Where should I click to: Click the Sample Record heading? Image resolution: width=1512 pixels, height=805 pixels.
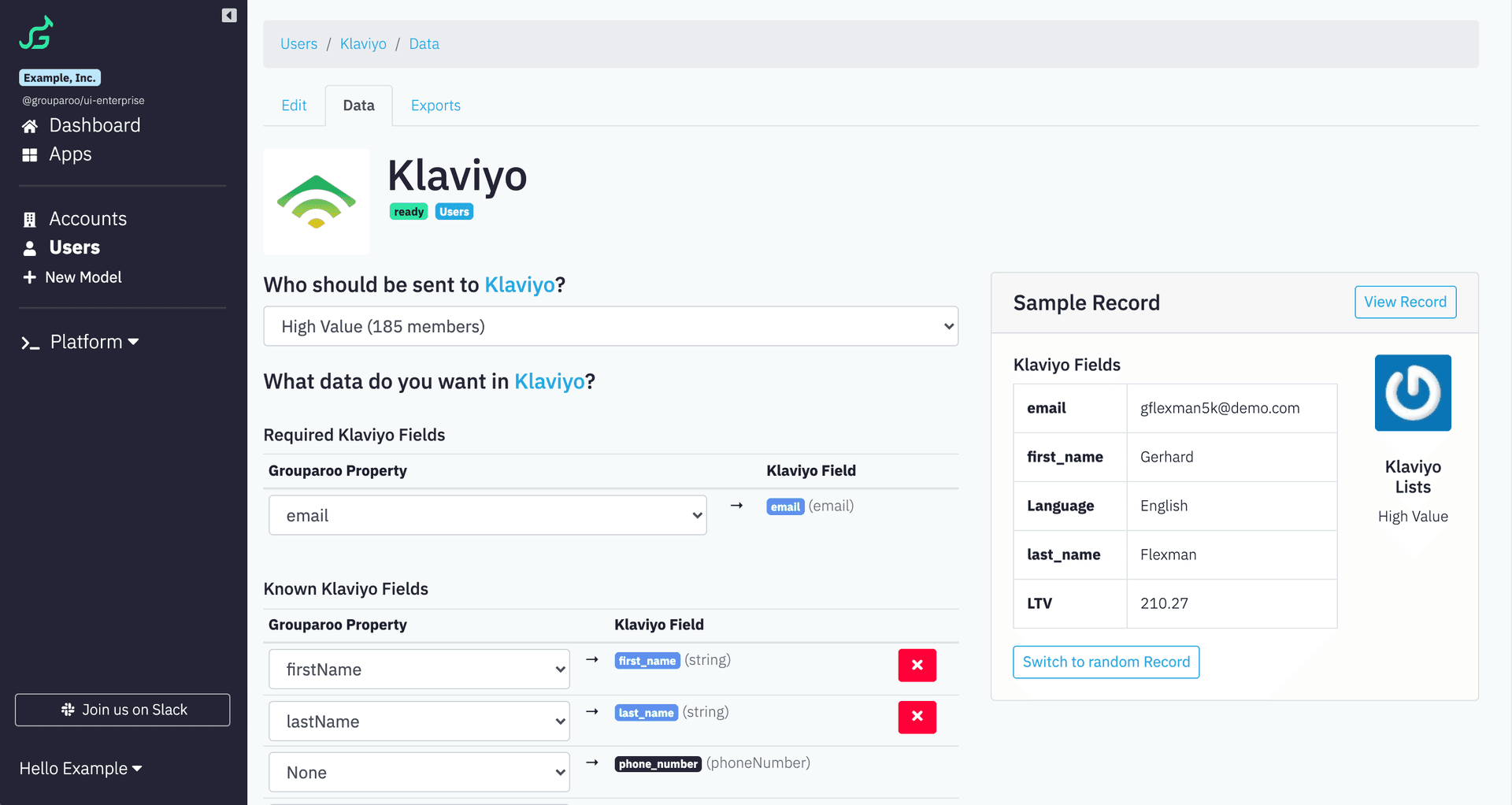1086,303
